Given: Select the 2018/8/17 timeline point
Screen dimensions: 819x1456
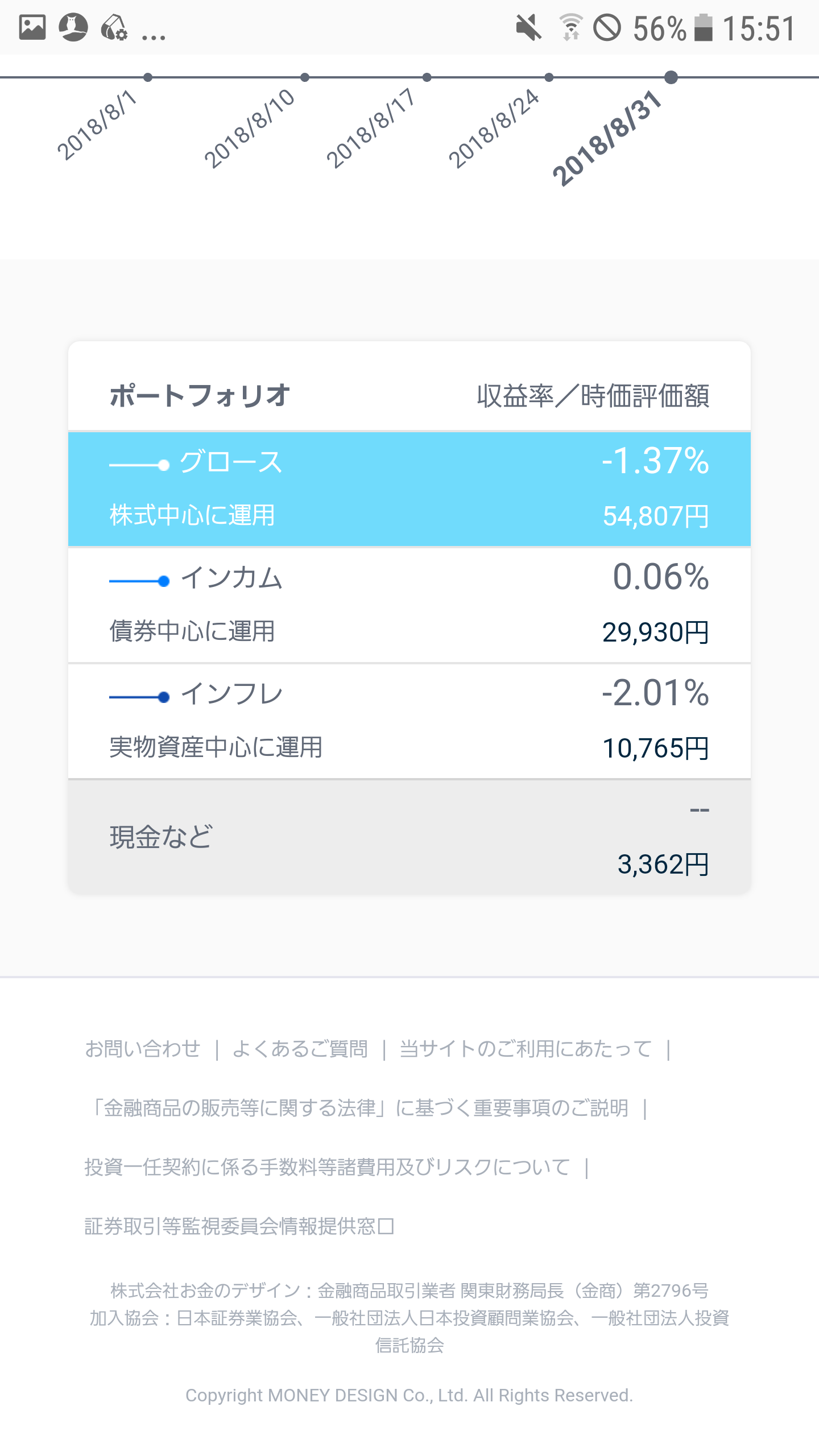Looking at the screenshot, I should pyautogui.click(x=427, y=77).
